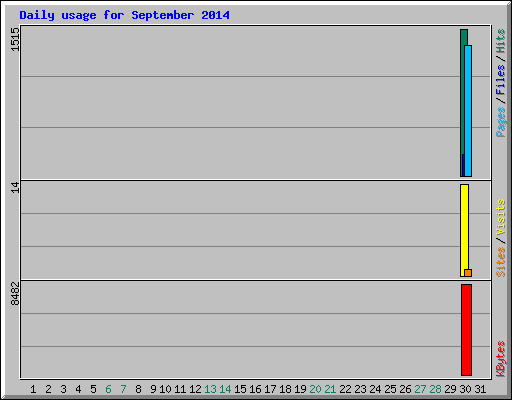The image size is (512, 400).
Task: Click the cyan 'Pages' legend label
Action: pos(500,122)
